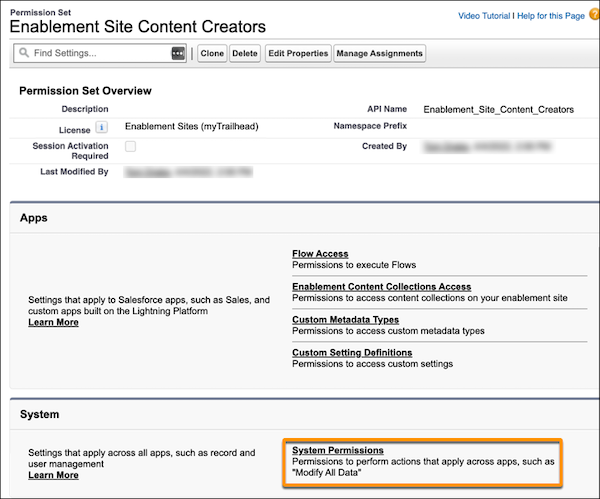Viewport: 600px width, 499px height.
Task: Click 'Permissions to access custom settings' text
Action: [x=372, y=364]
